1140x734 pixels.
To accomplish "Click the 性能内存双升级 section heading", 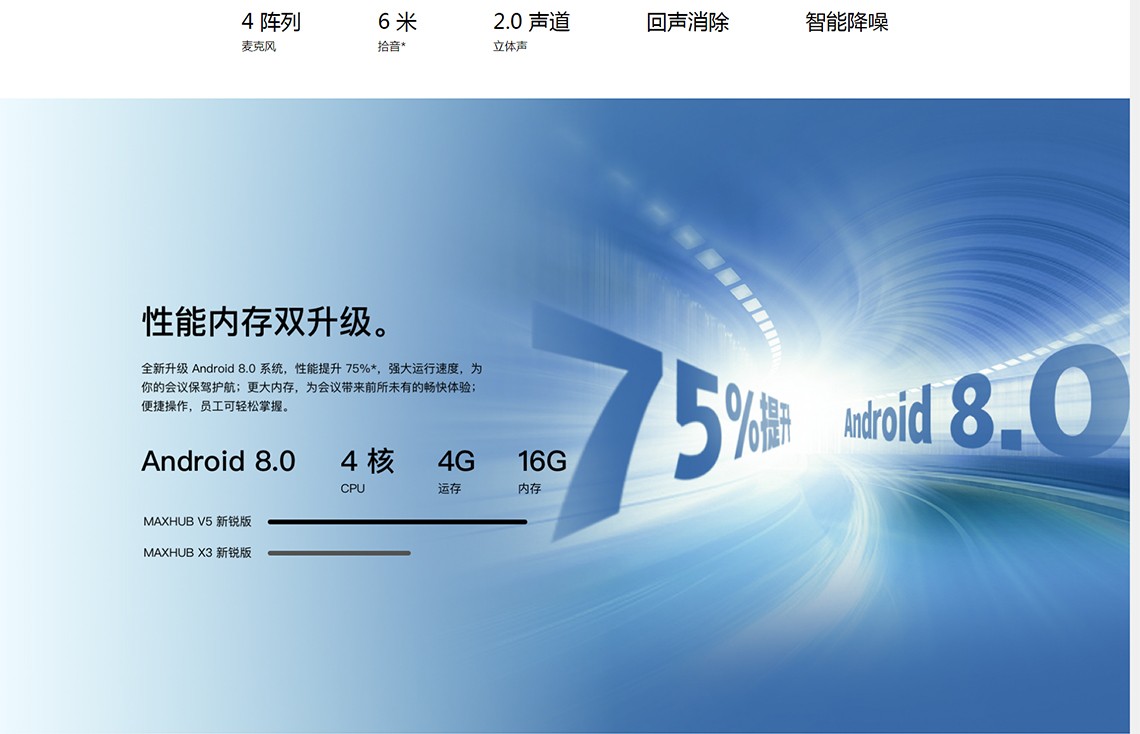I will (x=267, y=323).
